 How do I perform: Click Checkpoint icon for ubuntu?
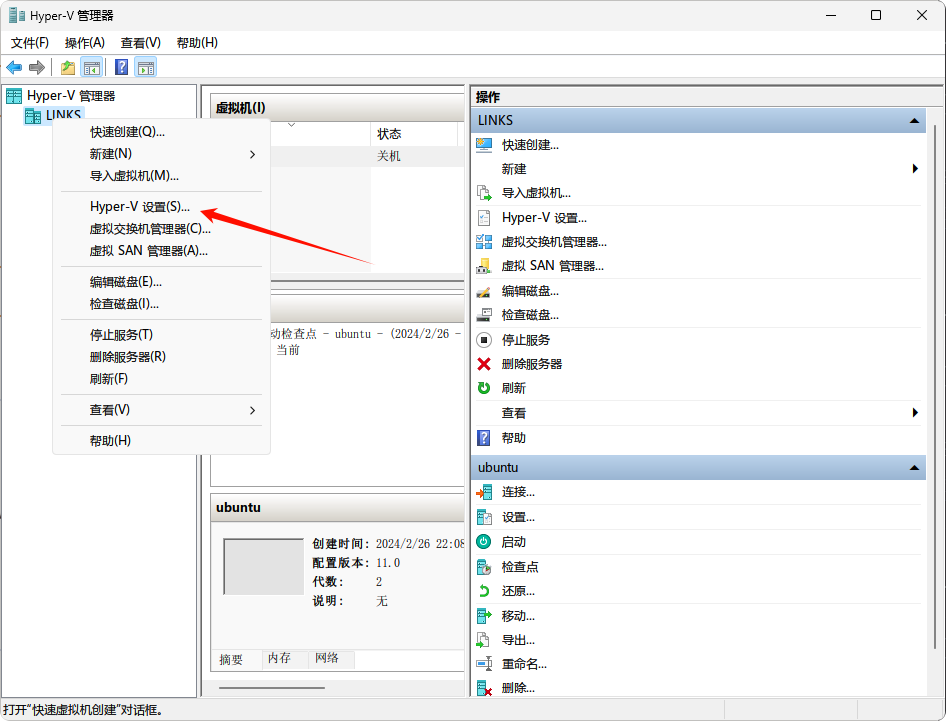click(484, 567)
